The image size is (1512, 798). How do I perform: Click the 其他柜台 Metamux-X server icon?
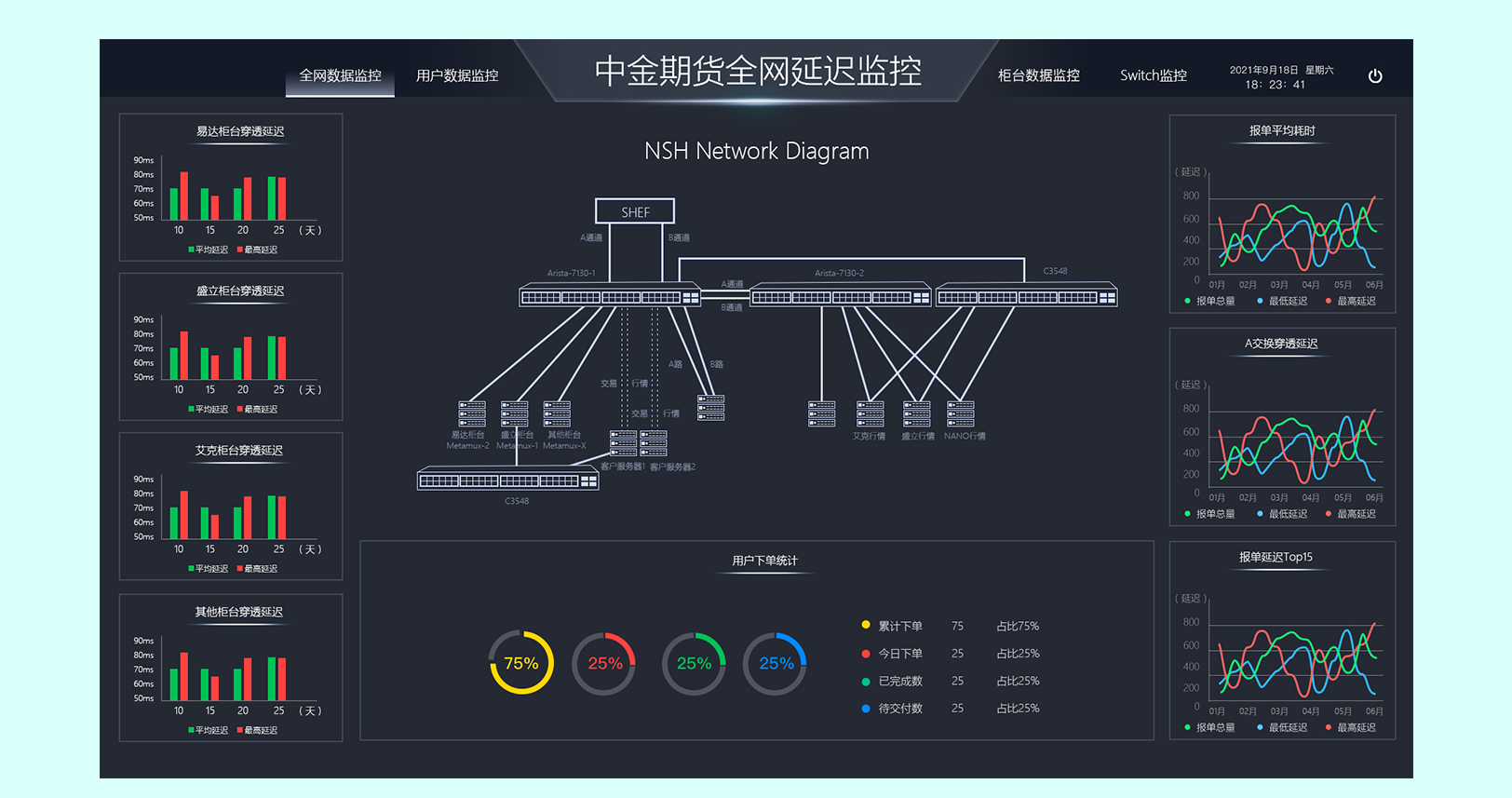click(x=557, y=413)
